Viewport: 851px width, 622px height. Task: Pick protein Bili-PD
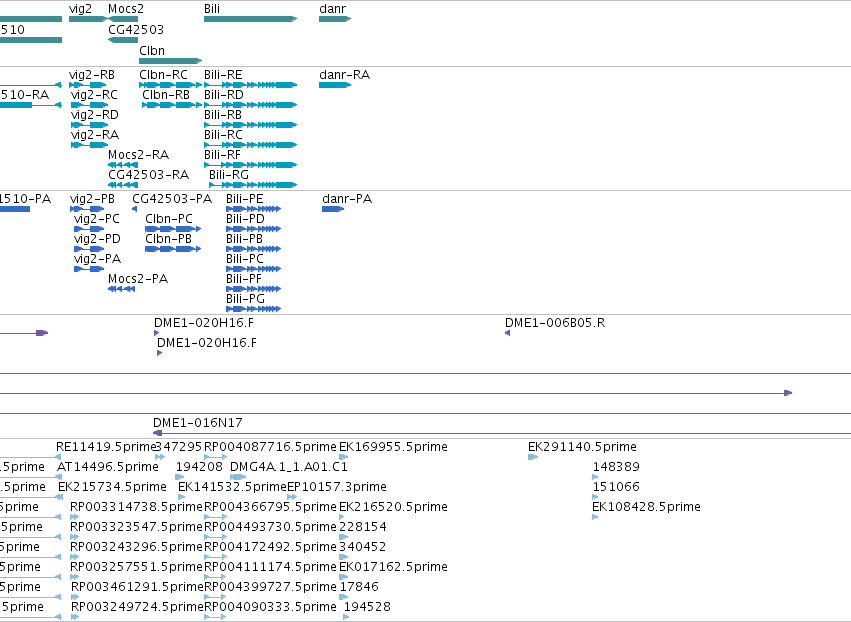pos(245,219)
